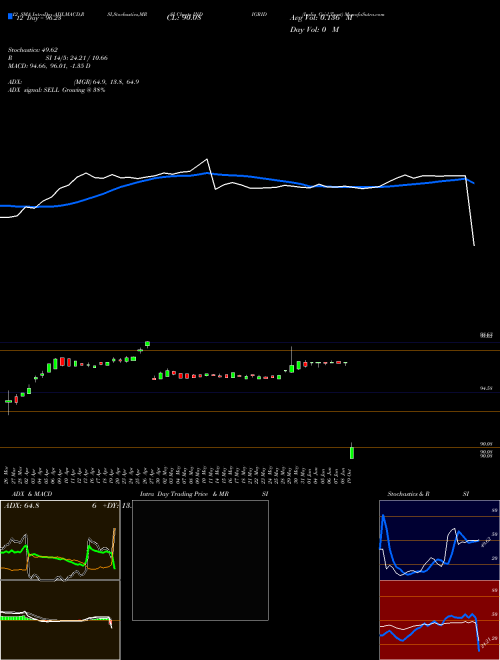The height and width of the screenshot is (660, 500).
Task: Click the 'MACD: 94.66, 96.01, -1.35 D' line
Action: pos(49,66)
